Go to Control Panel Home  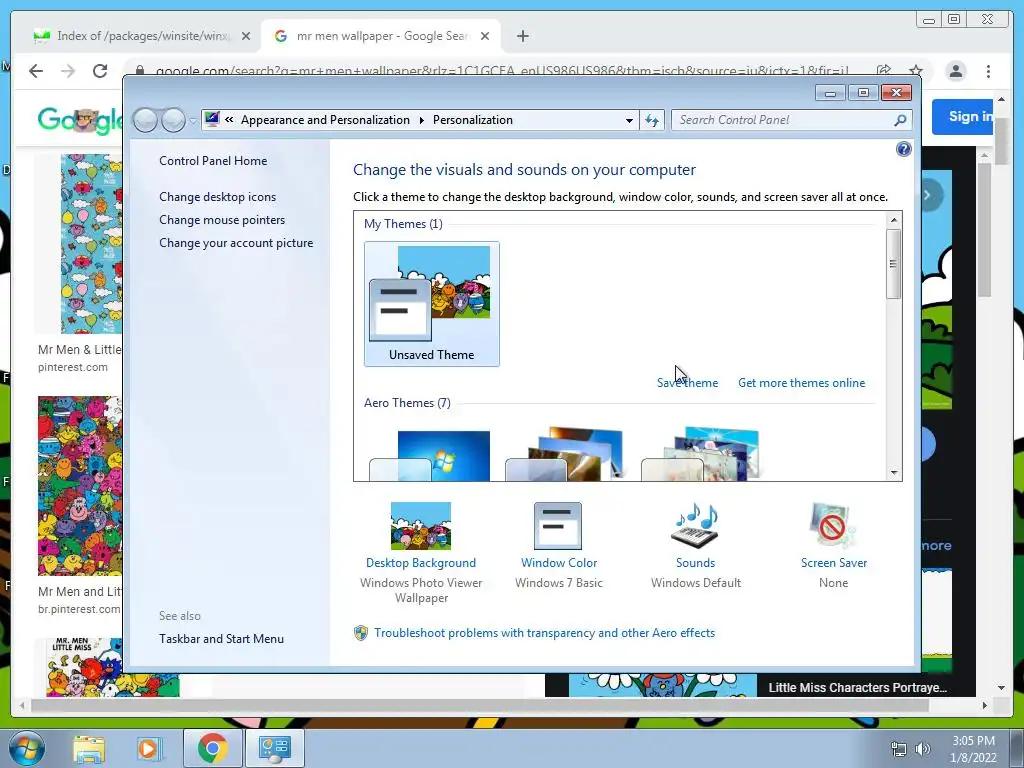click(x=213, y=161)
